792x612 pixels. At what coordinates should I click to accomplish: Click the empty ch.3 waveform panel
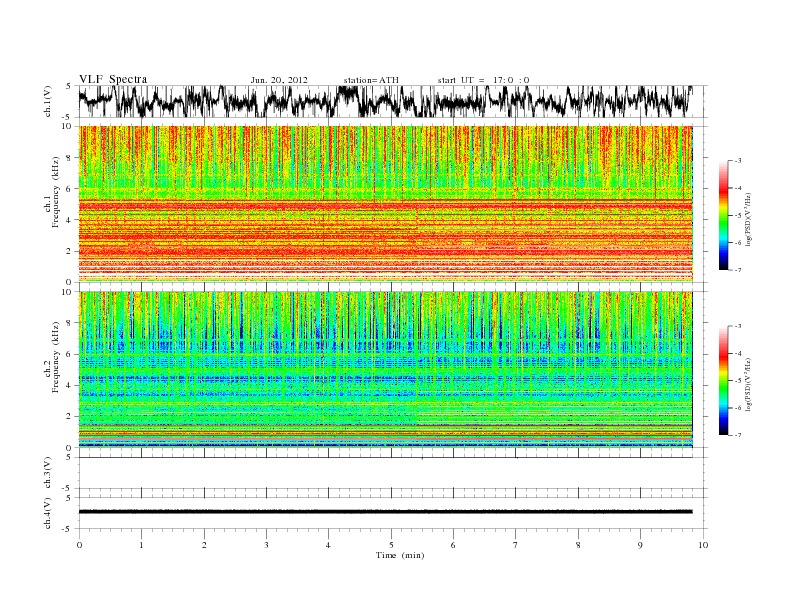point(393,473)
